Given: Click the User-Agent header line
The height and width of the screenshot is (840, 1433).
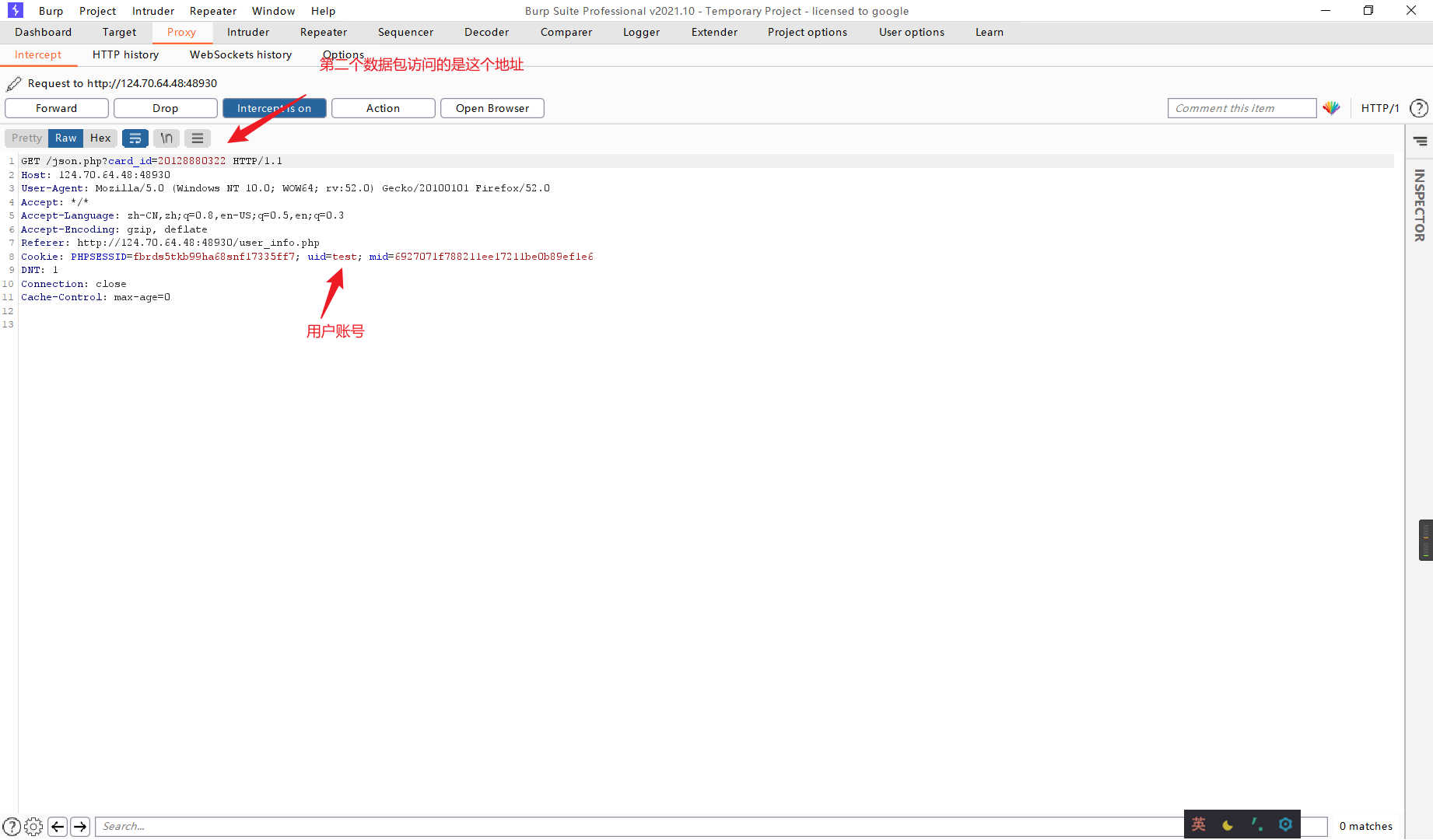Looking at the screenshot, I should pos(286,188).
